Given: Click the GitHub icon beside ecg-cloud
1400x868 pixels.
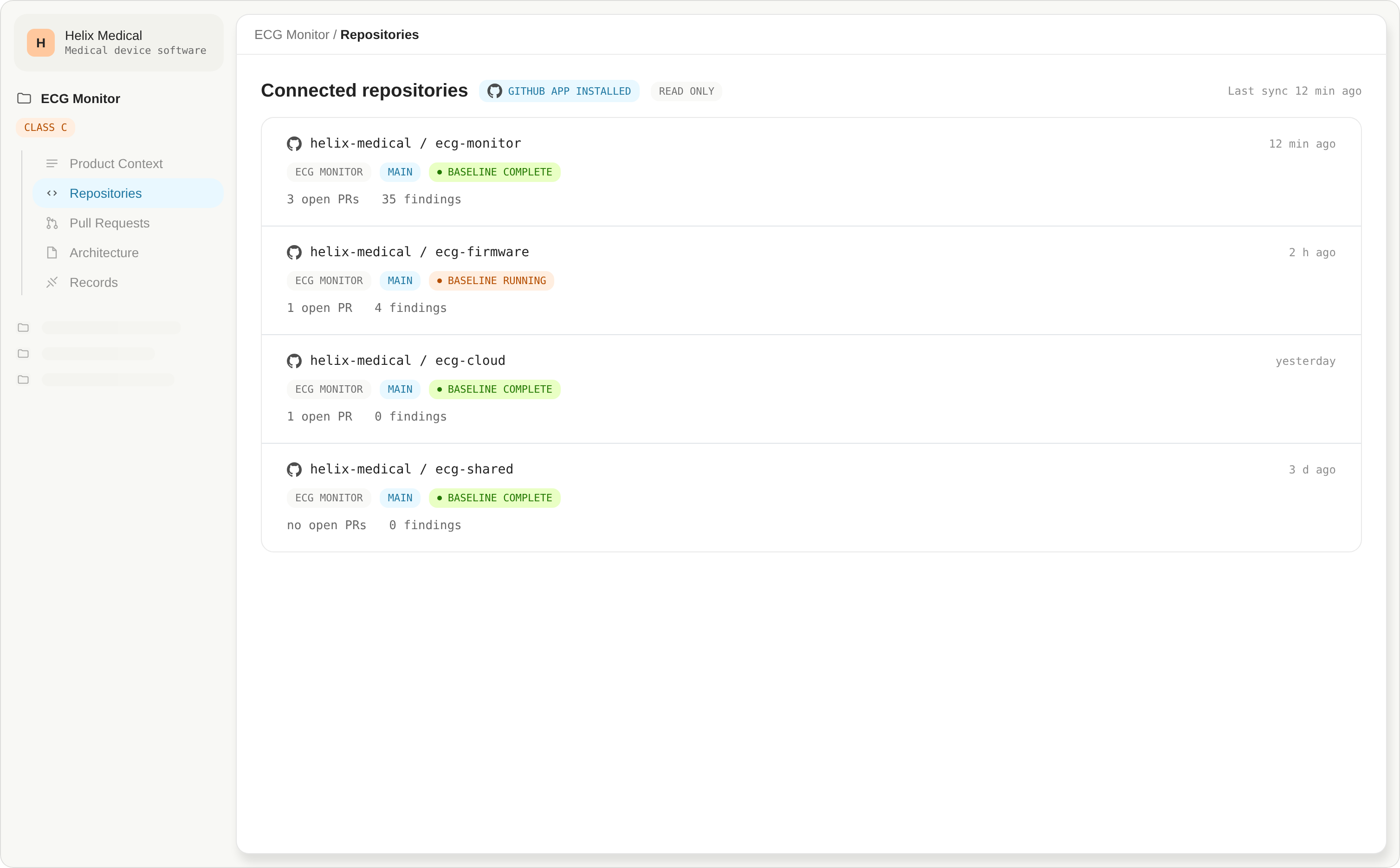Looking at the screenshot, I should point(294,361).
